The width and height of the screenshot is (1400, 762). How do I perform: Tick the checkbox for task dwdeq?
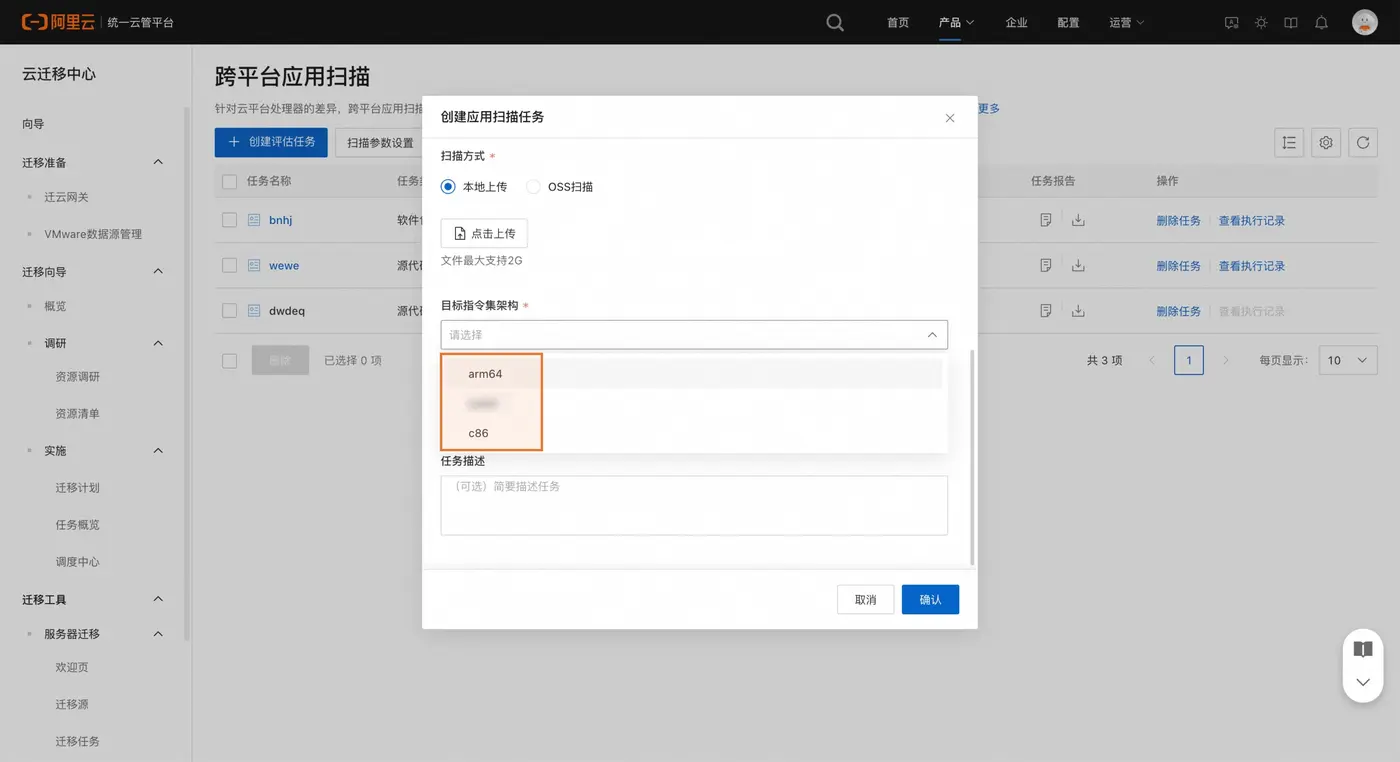(x=229, y=310)
